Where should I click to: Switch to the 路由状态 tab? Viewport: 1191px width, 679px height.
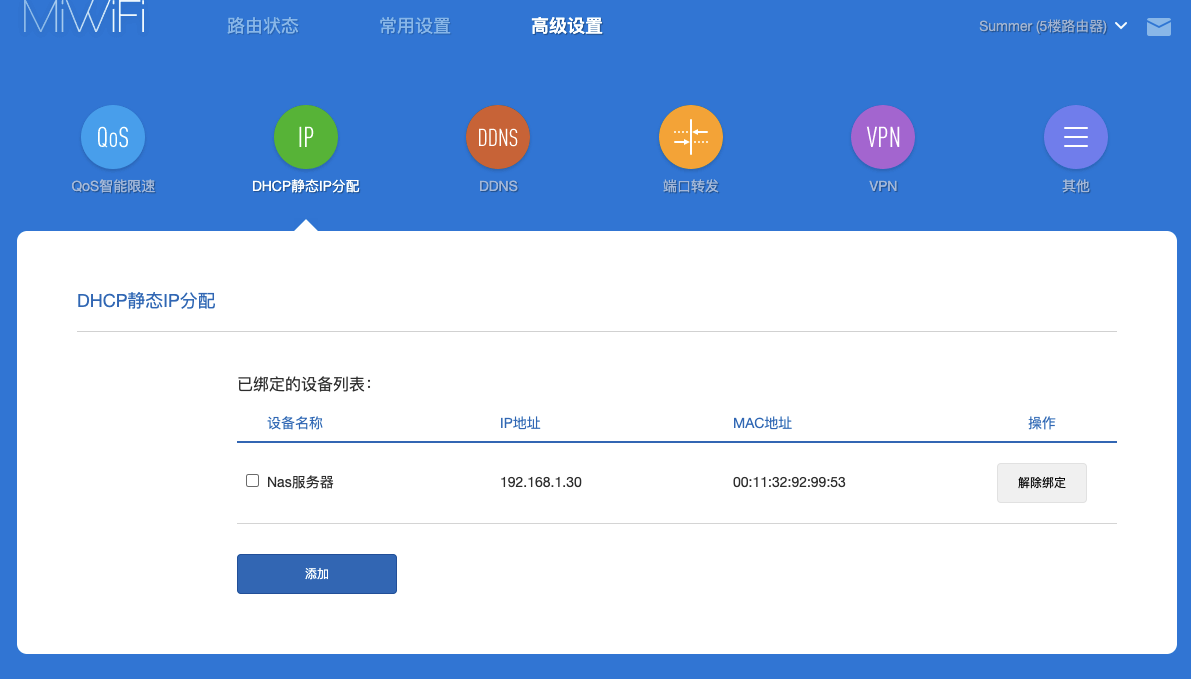[x=263, y=26]
